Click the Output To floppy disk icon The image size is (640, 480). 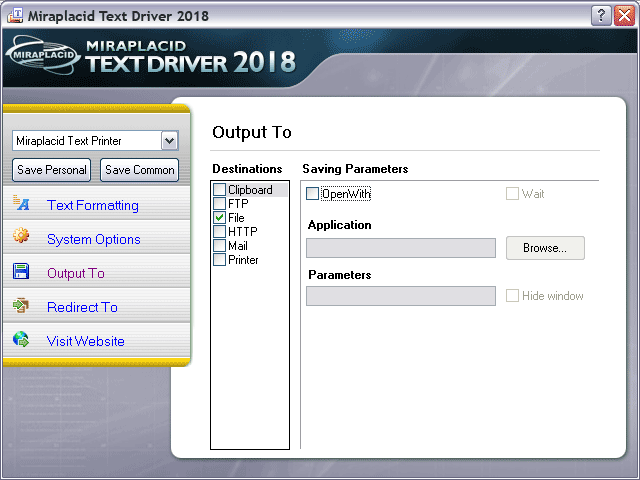[21, 271]
